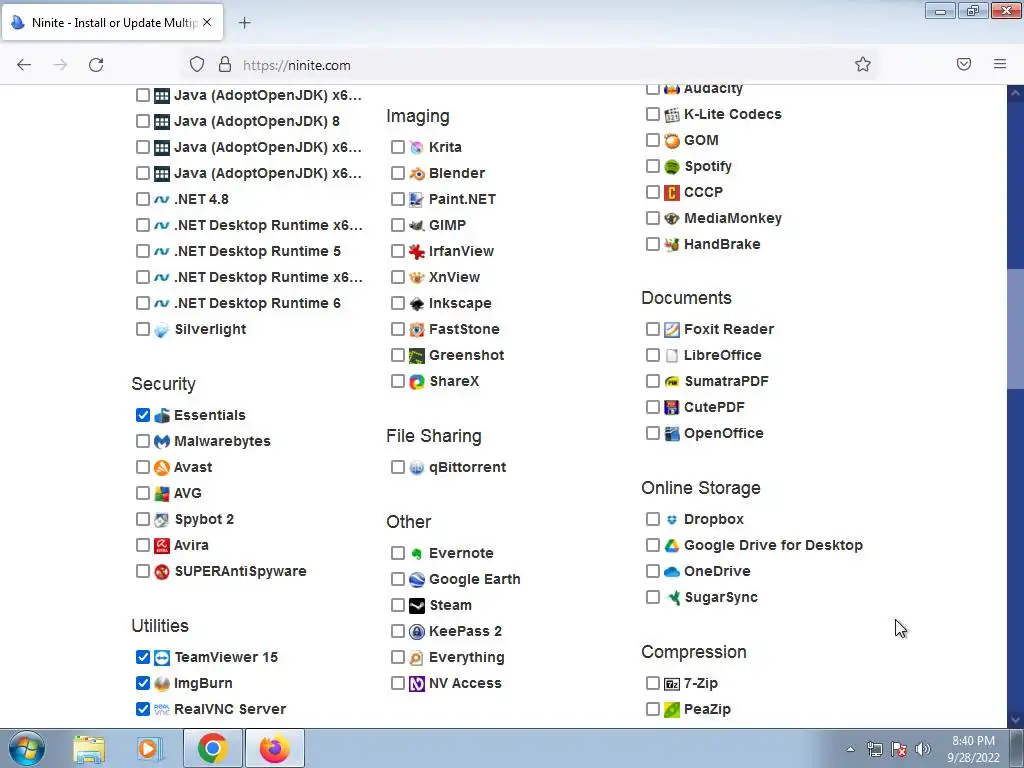
Task: Show site tracking protection shield info
Action: (197, 64)
